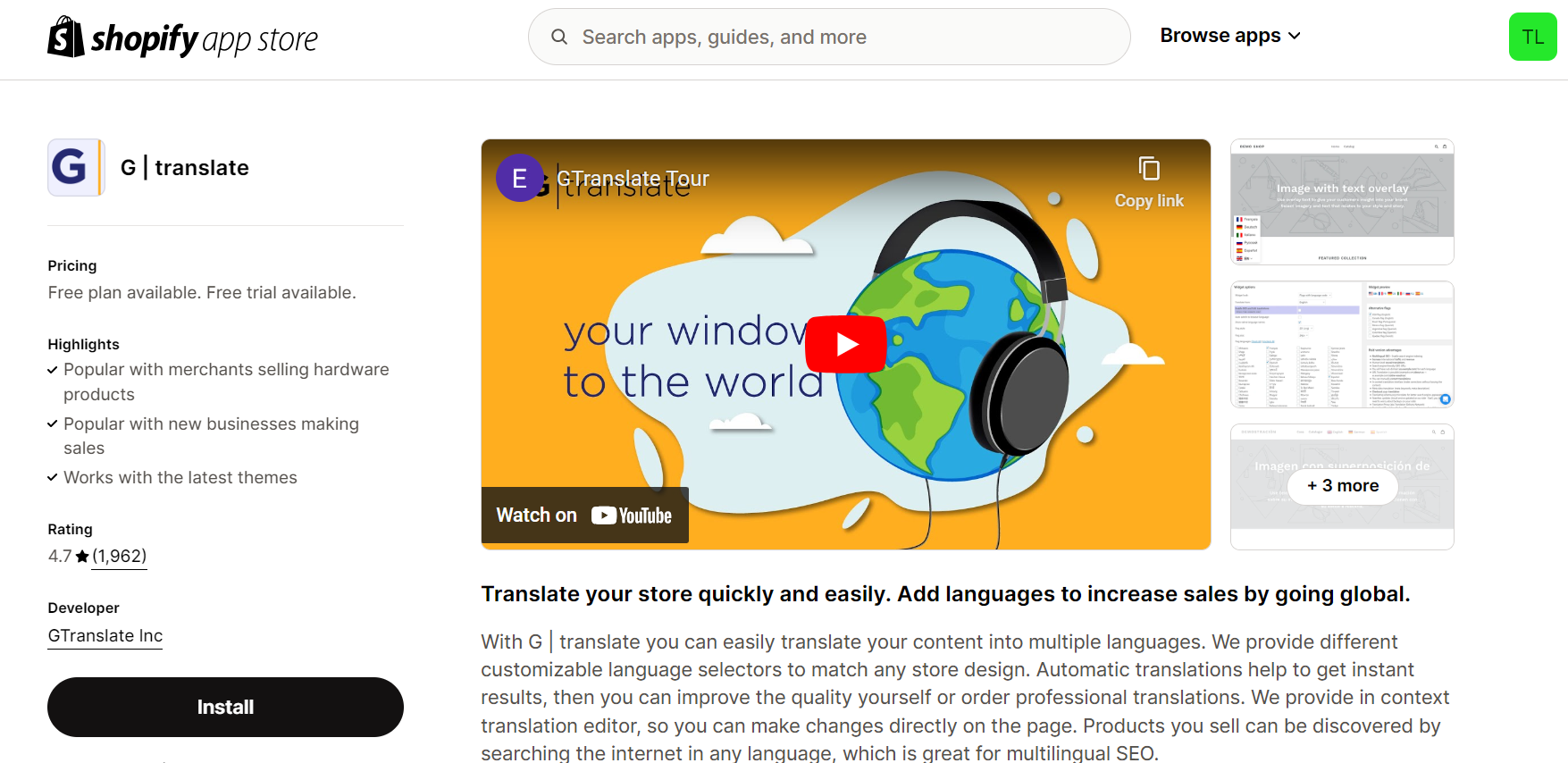Click 'Works with the latest themes' text
This screenshot has width=1568, height=763.
click(x=180, y=477)
